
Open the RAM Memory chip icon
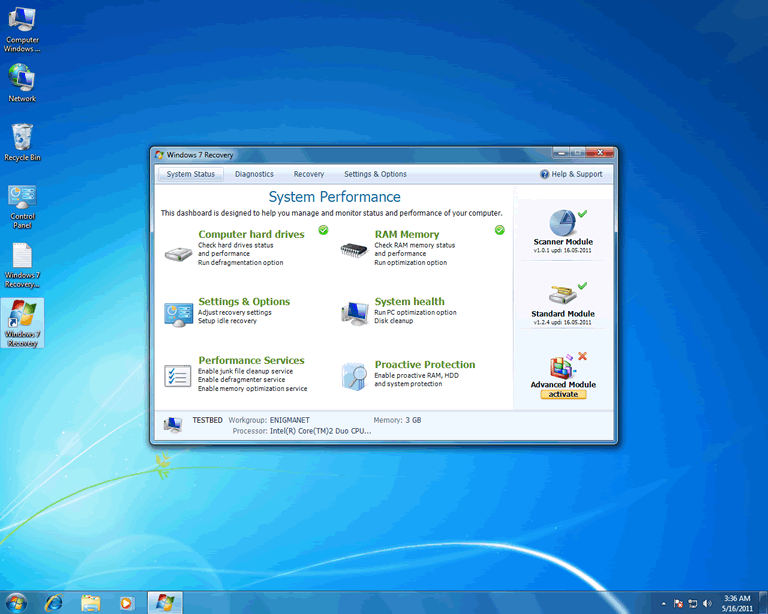click(x=354, y=251)
